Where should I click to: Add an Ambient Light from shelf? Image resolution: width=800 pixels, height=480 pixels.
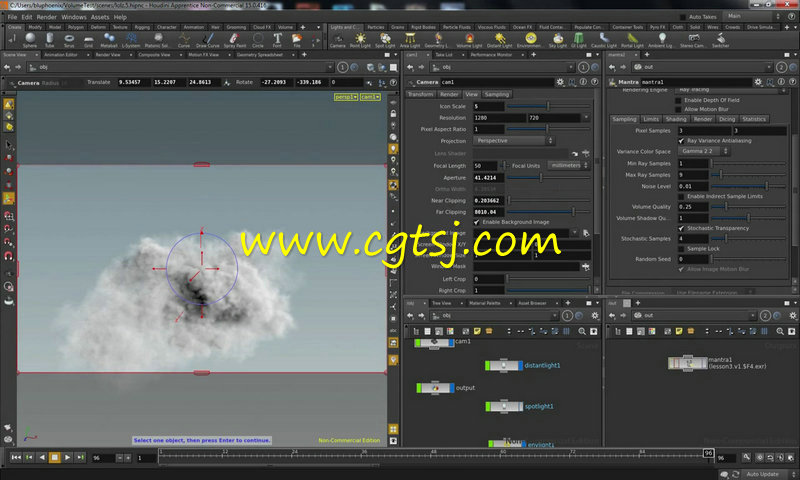[x=662, y=40]
